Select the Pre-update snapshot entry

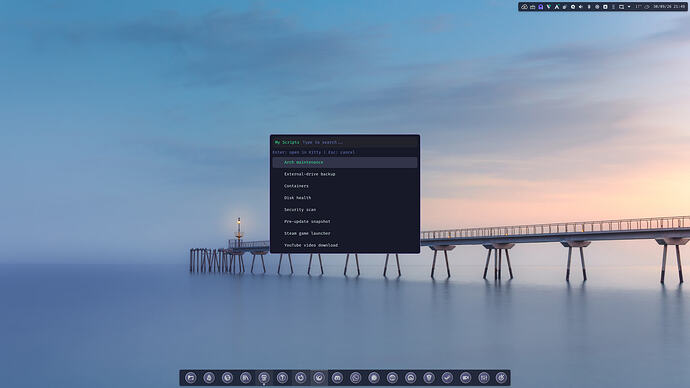[345, 222]
